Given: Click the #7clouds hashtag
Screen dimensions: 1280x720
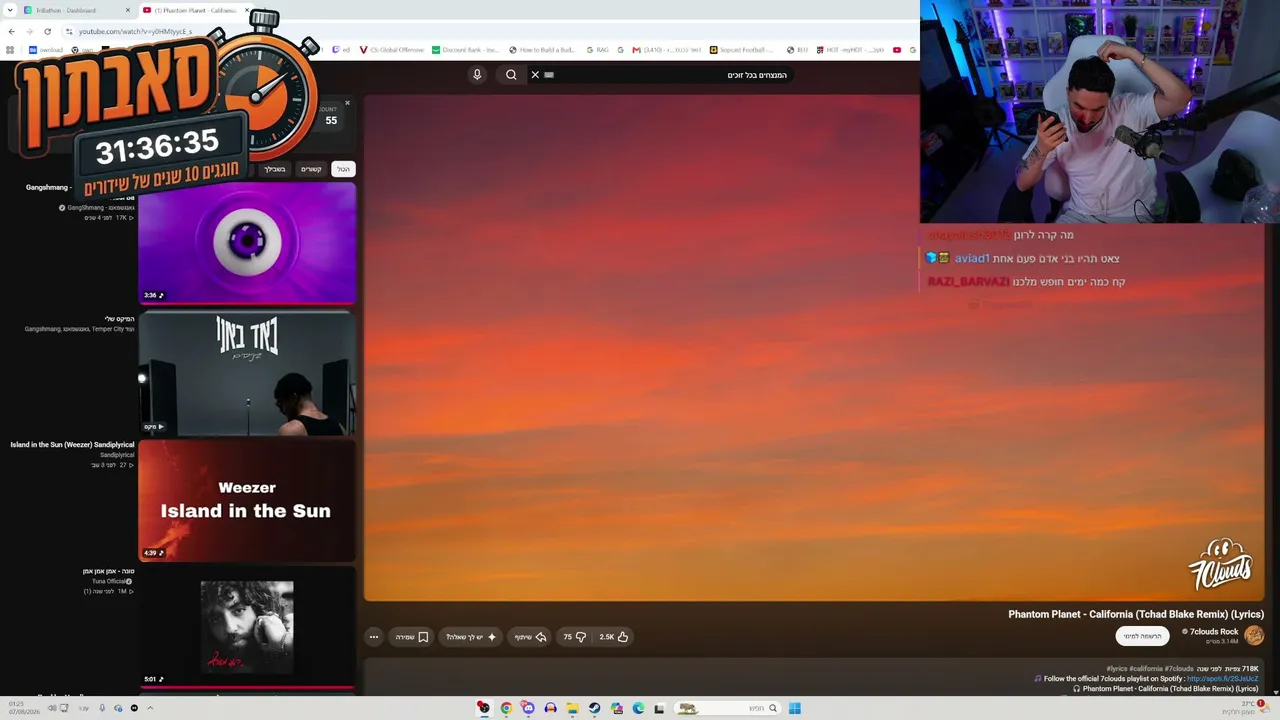Looking at the screenshot, I should (1179, 669).
